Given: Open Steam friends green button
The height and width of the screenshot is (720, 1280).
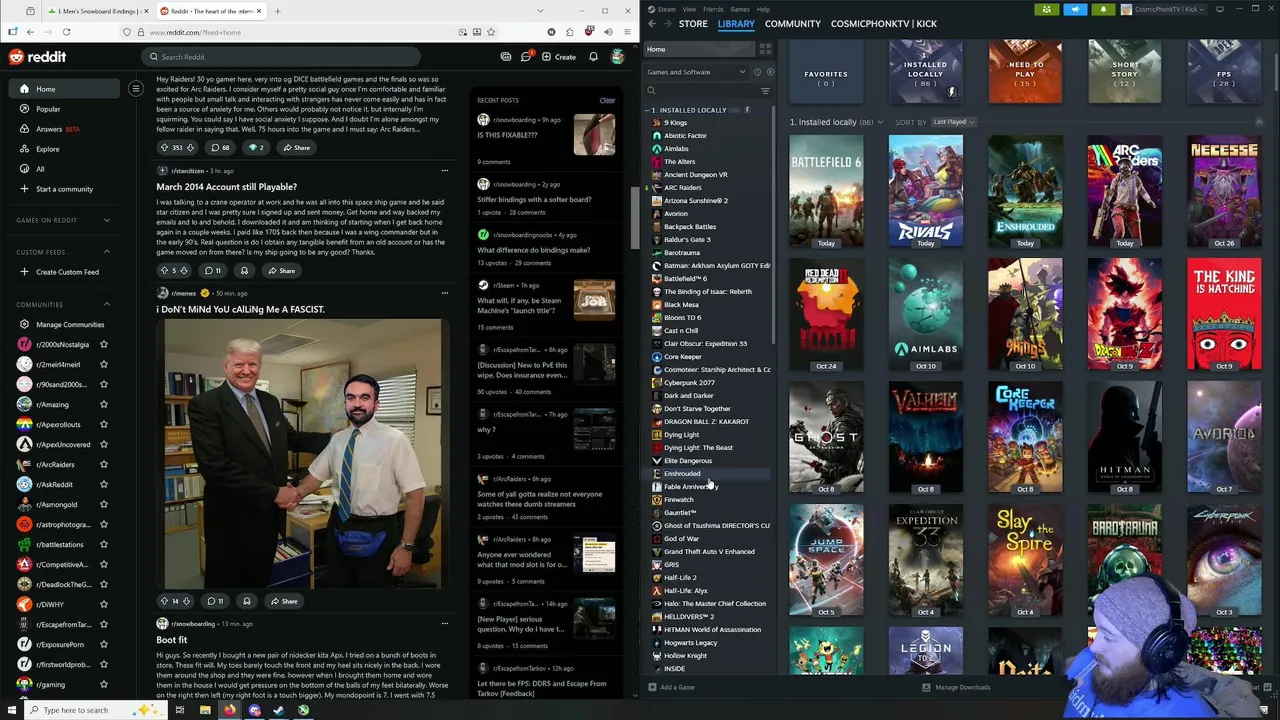Looking at the screenshot, I should [1047, 9].
